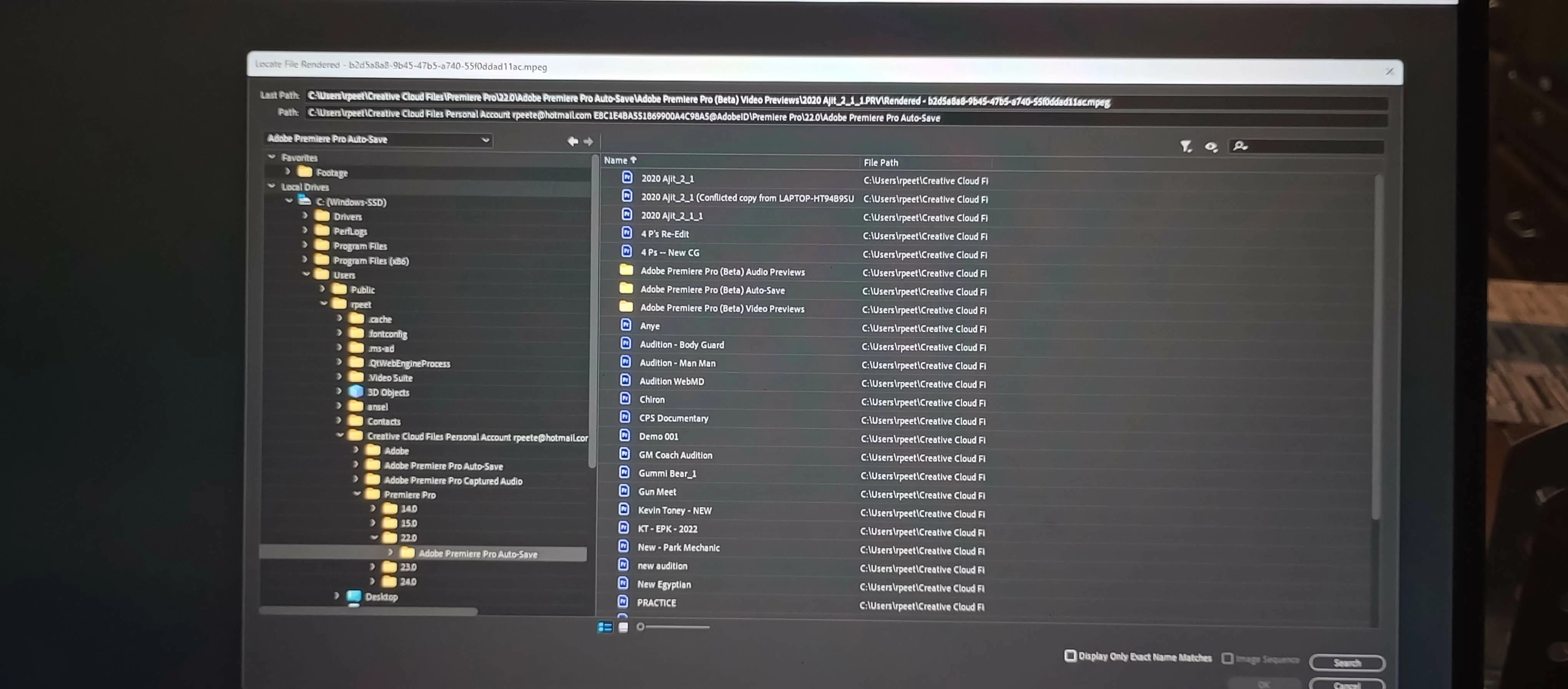Select the 2020 Ajit_2_1_1 project file icon
This screenshot has height=689, width=1568.
coord(627,215)
